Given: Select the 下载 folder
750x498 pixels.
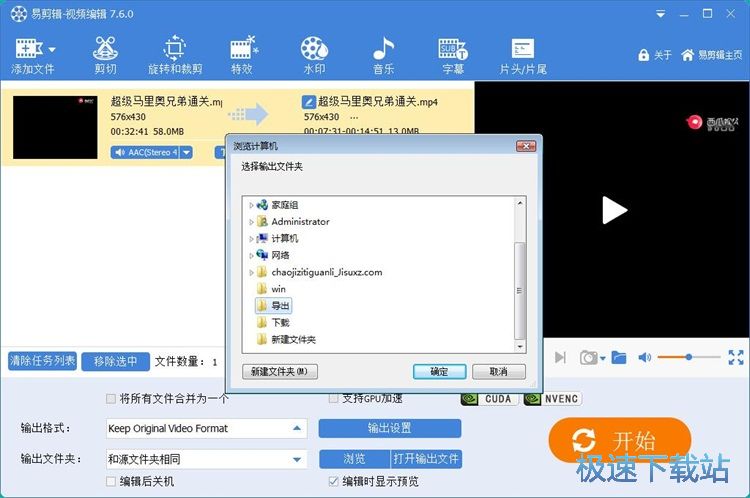Looking at the screenshot, I should point(273,322).
